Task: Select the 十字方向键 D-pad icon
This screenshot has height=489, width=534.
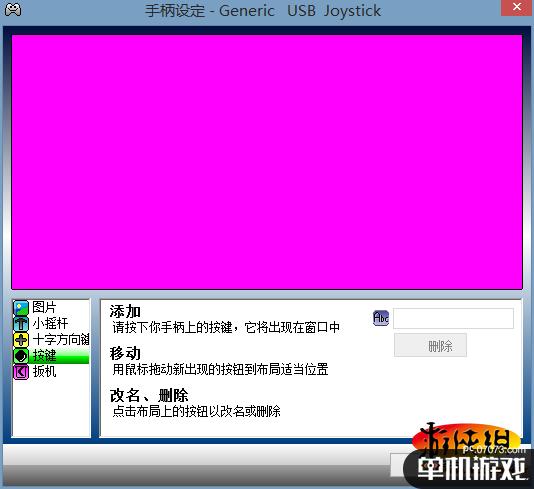Action: click(21, 340)
